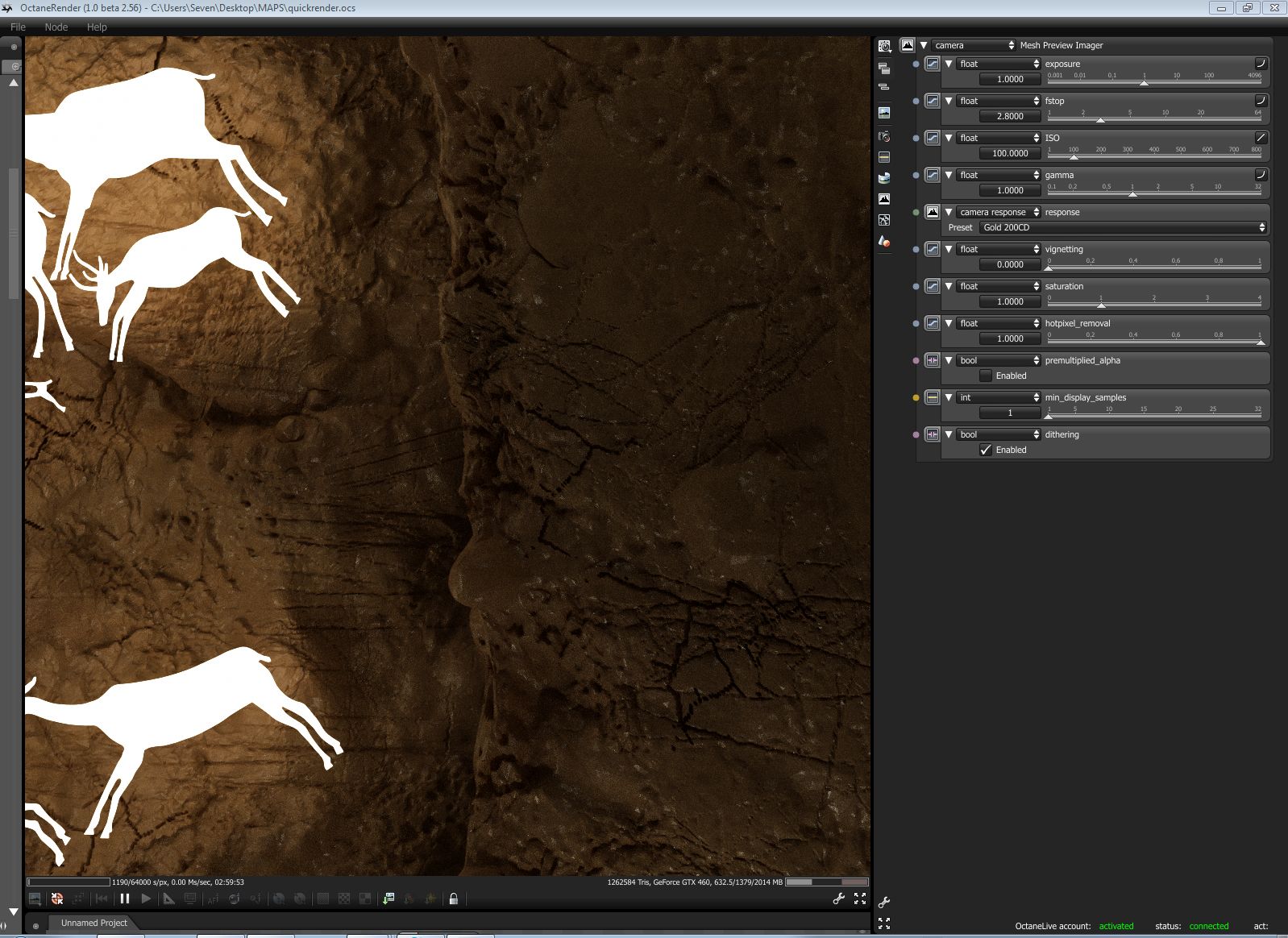1288x938 pixels.
Task: Enable the premultiplied_alpha checkbox
Action: (985, 376)
